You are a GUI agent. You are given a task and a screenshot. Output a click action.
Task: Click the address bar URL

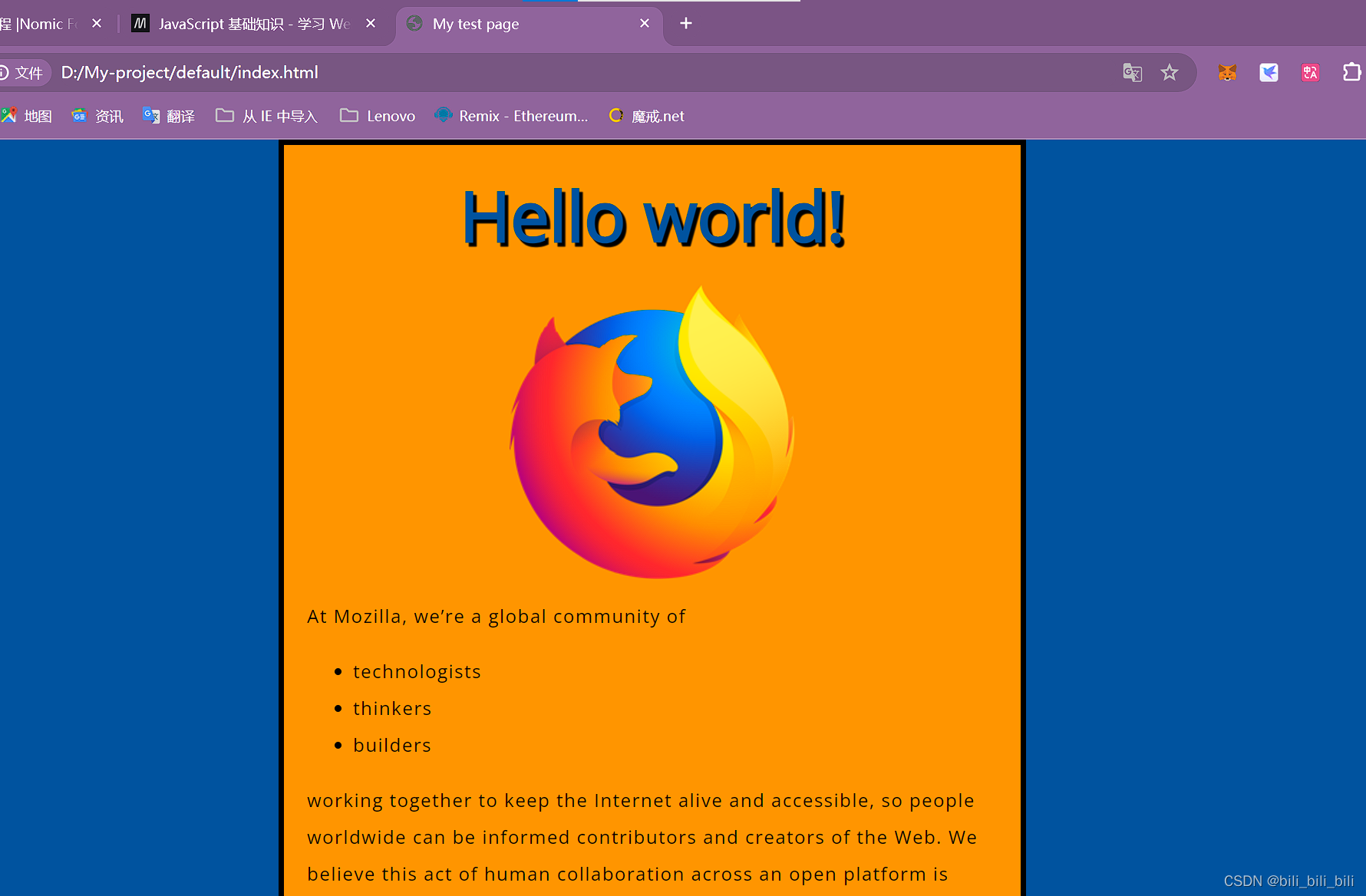(190, 73)
